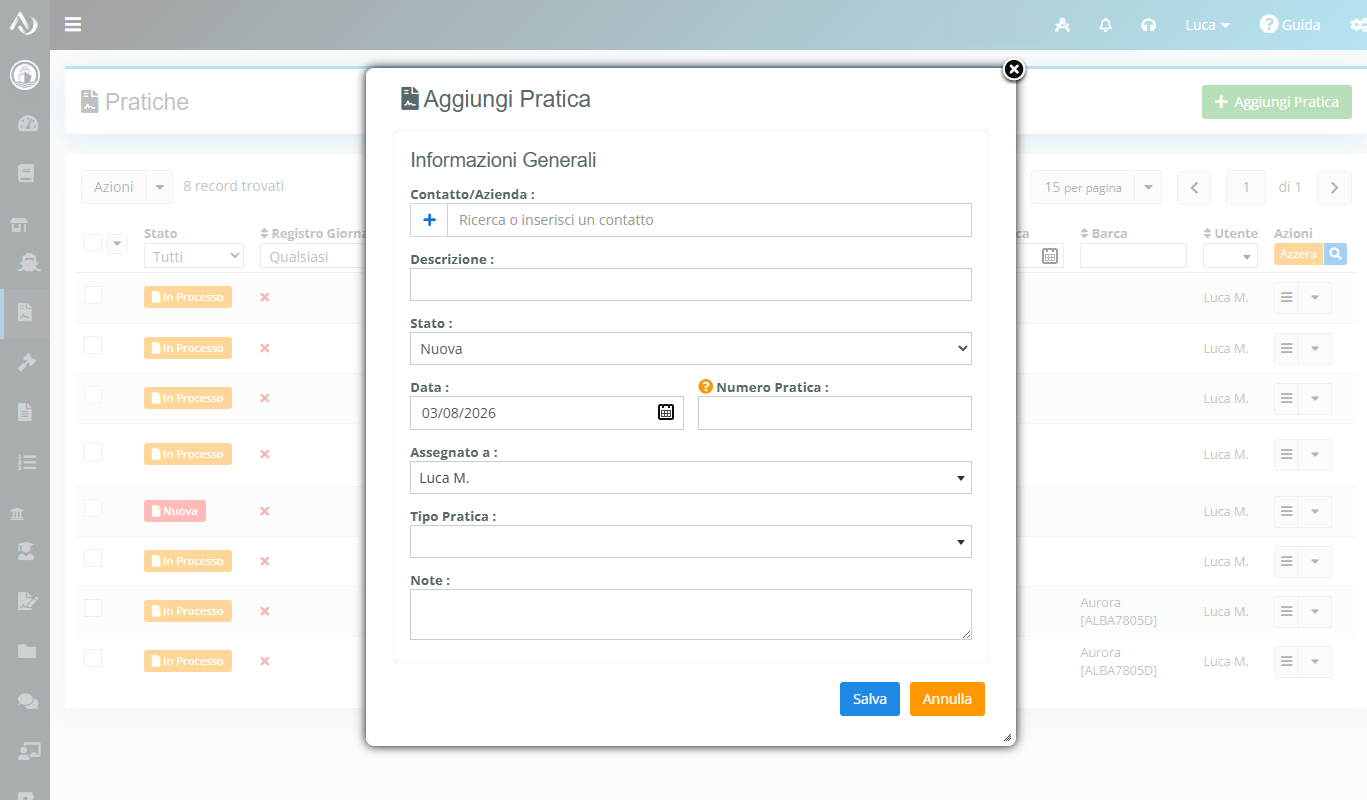Open the Assegnato a dropdown showing Luca M.
Image resolution: width=1367 pixels, height=800 pixels.
click(x=691, y=478)
